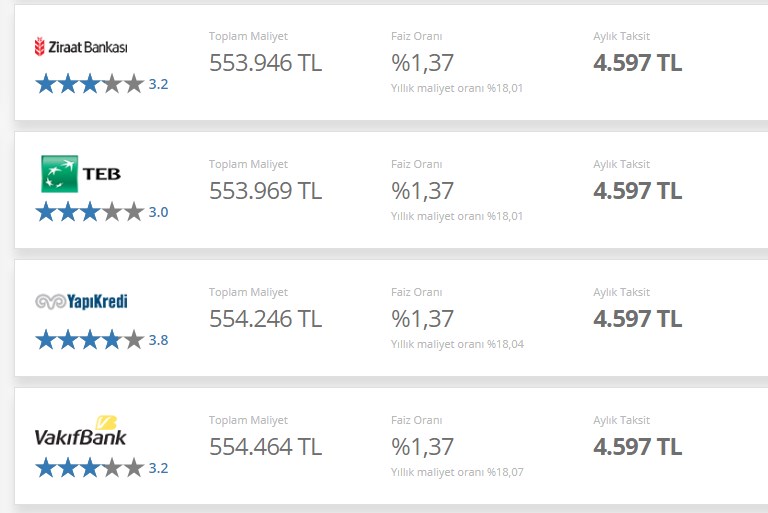Click the Yıllık maliyet oranı %18,07 text
This screenshot has width=768, height=513.
[457, 472]
